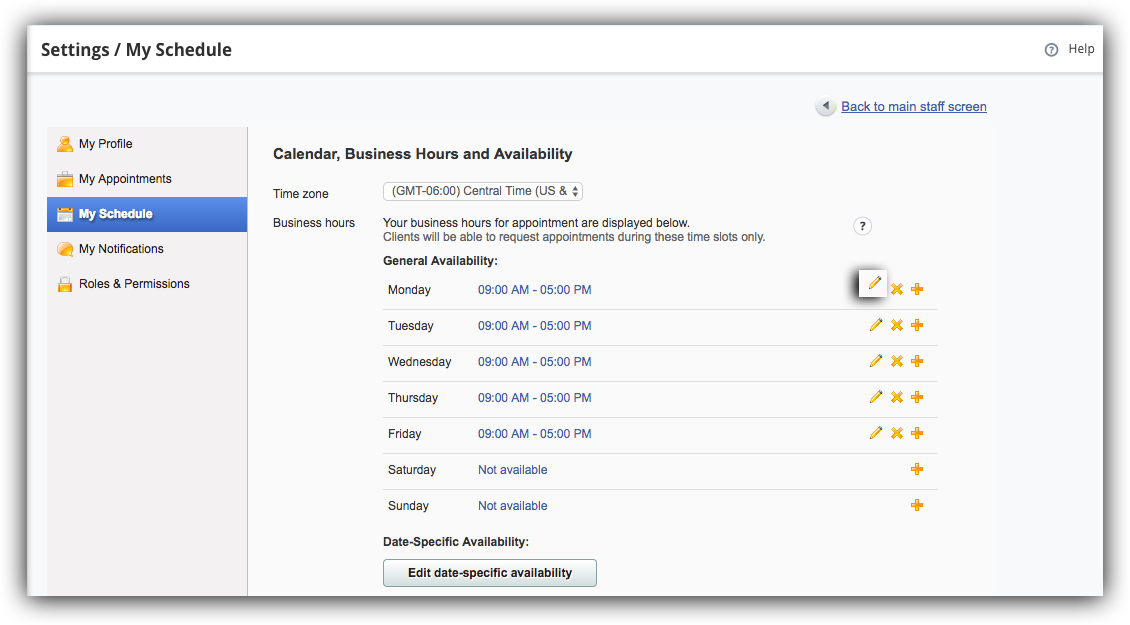This screenshot has width=1130, height=625.
Task: Click the Sunday day label
Action: pos(409,506)
